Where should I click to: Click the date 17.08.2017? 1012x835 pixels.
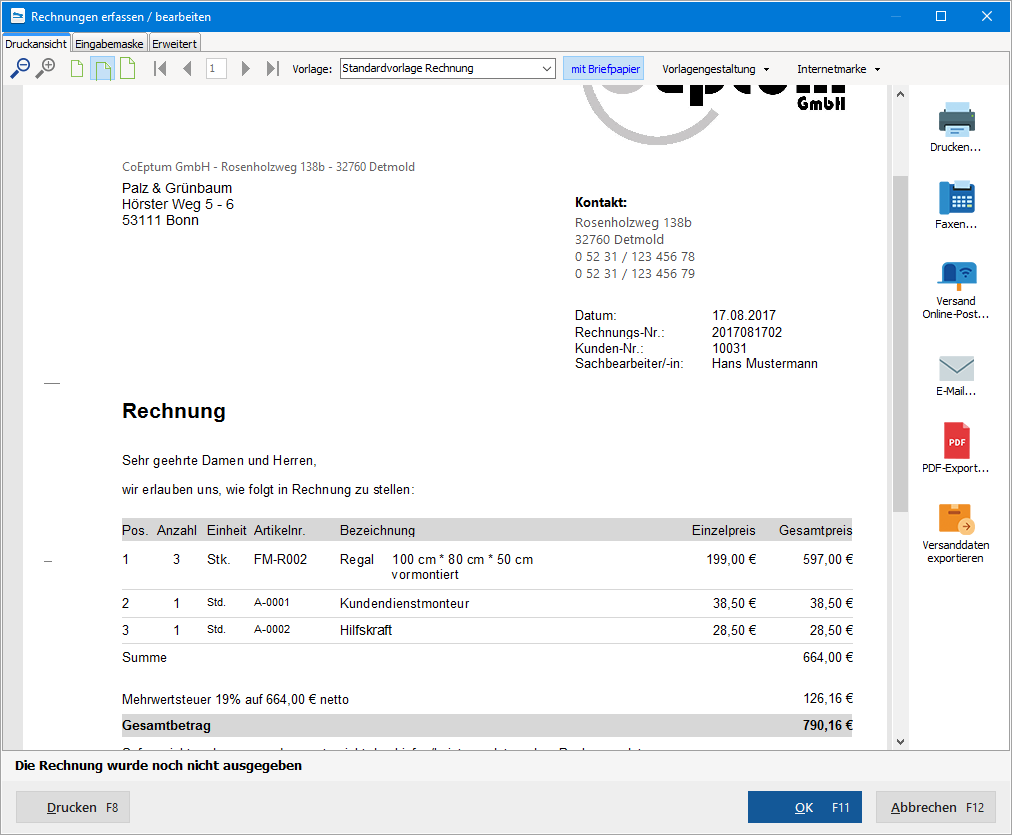[x=744, y=316]
